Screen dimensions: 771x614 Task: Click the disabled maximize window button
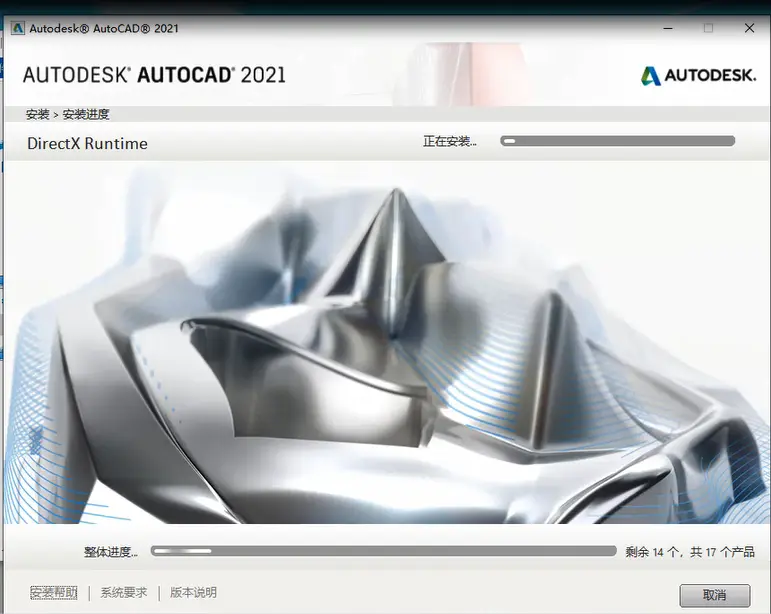pyautogui.click(x=709, y=28)
